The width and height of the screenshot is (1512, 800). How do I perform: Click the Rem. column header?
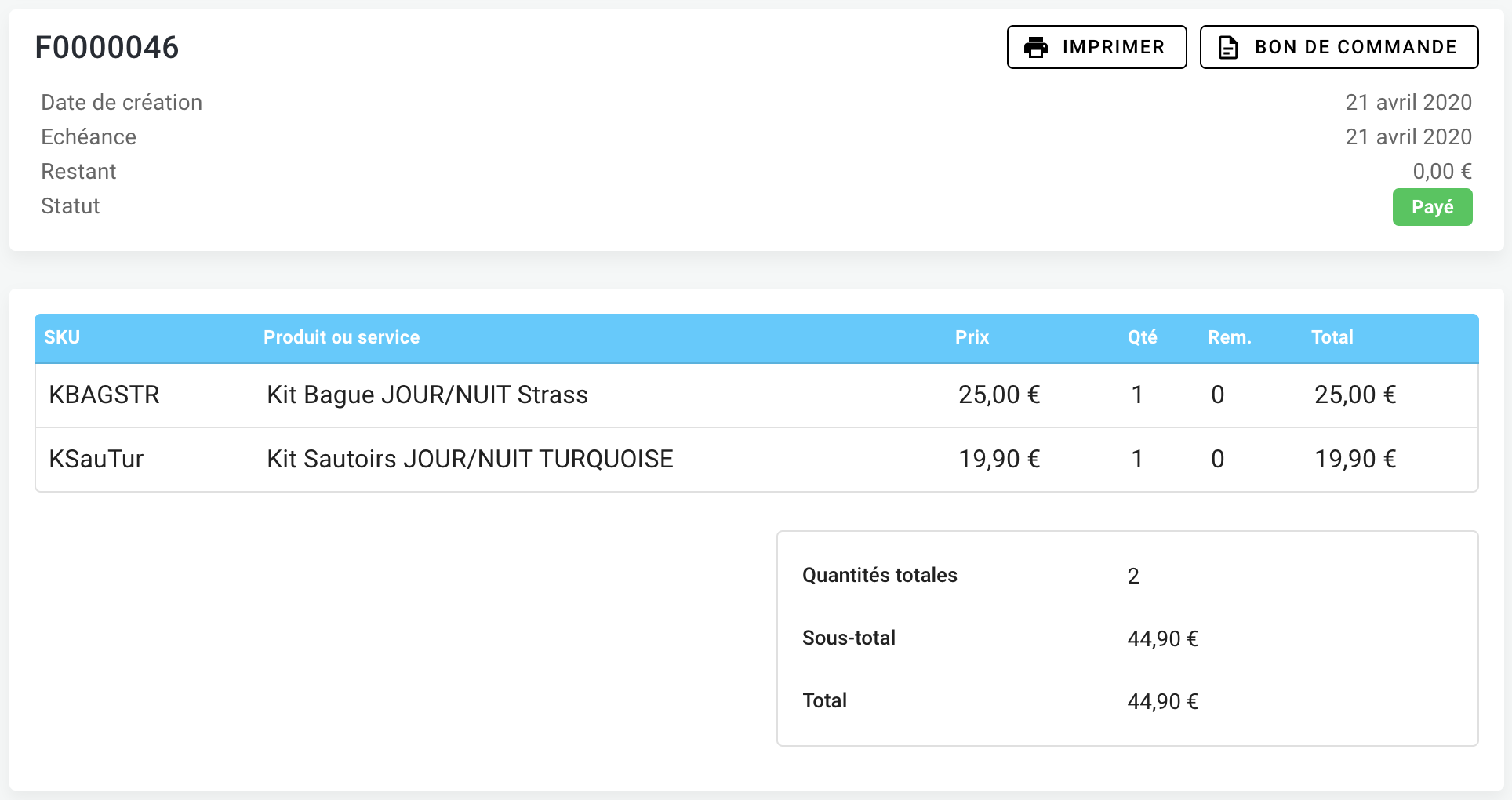click(x=1229, y=337)
